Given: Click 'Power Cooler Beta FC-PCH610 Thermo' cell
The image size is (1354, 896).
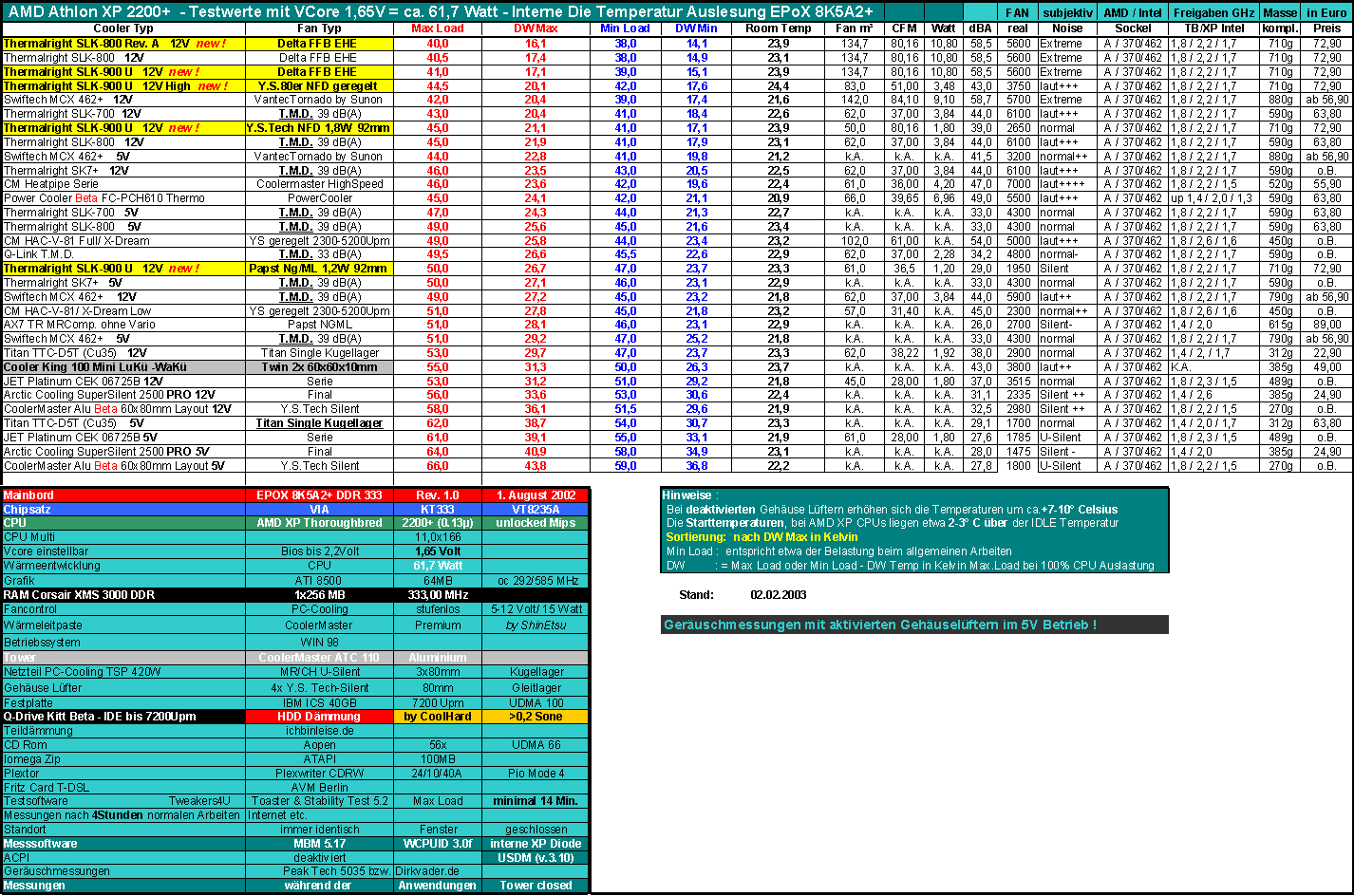Looking at the screenshot, I should 123,198.
